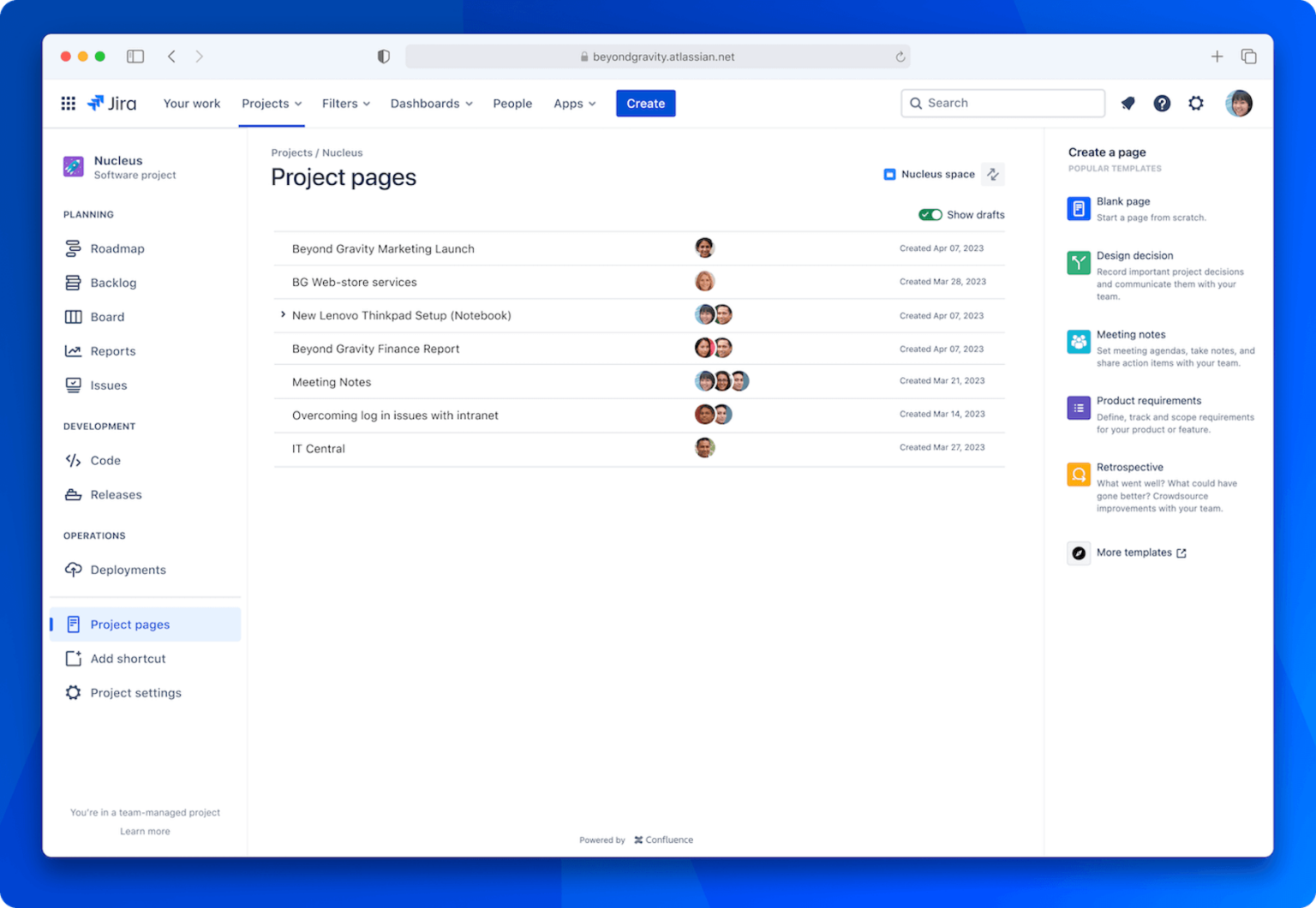Open the Filters dropdown
The height and width of the screenshot is (908, 1316).
click(345, 103)
